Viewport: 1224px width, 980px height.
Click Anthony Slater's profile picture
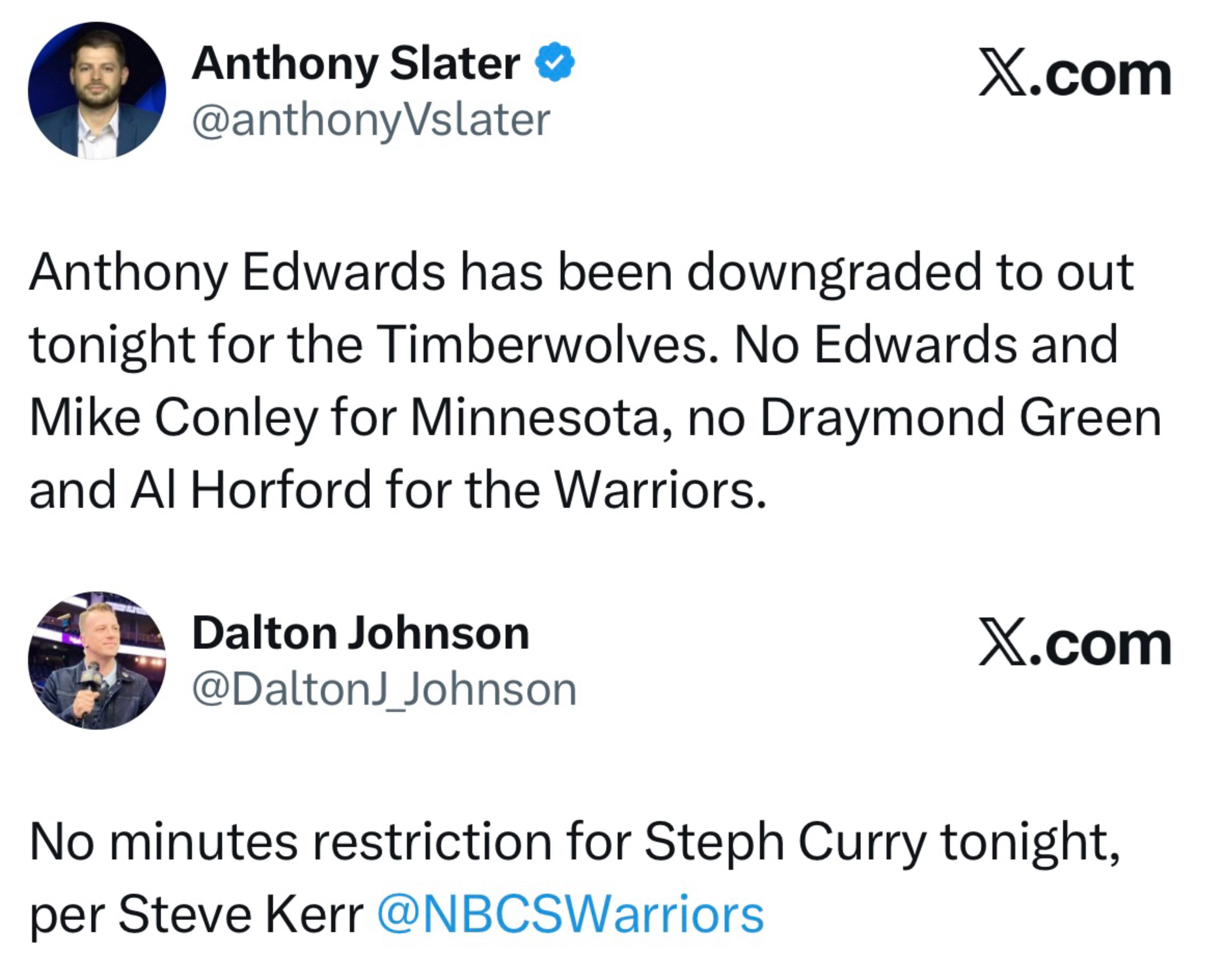tap(97, 90)
